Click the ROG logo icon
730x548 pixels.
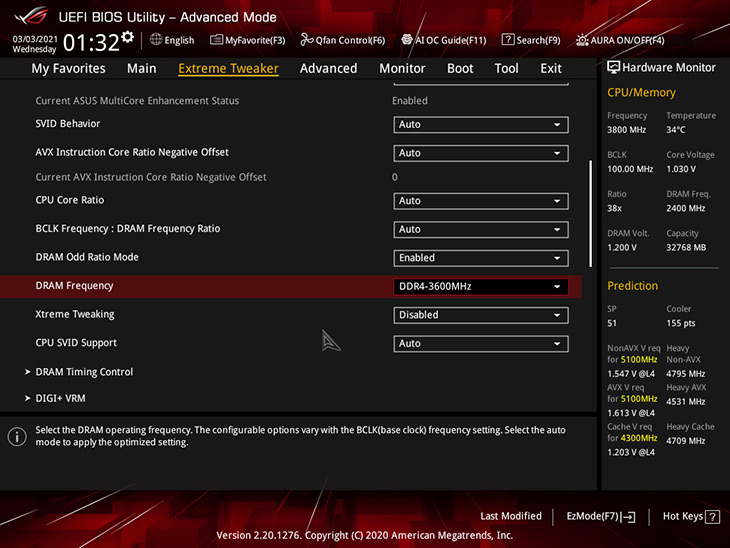point(31,16)
